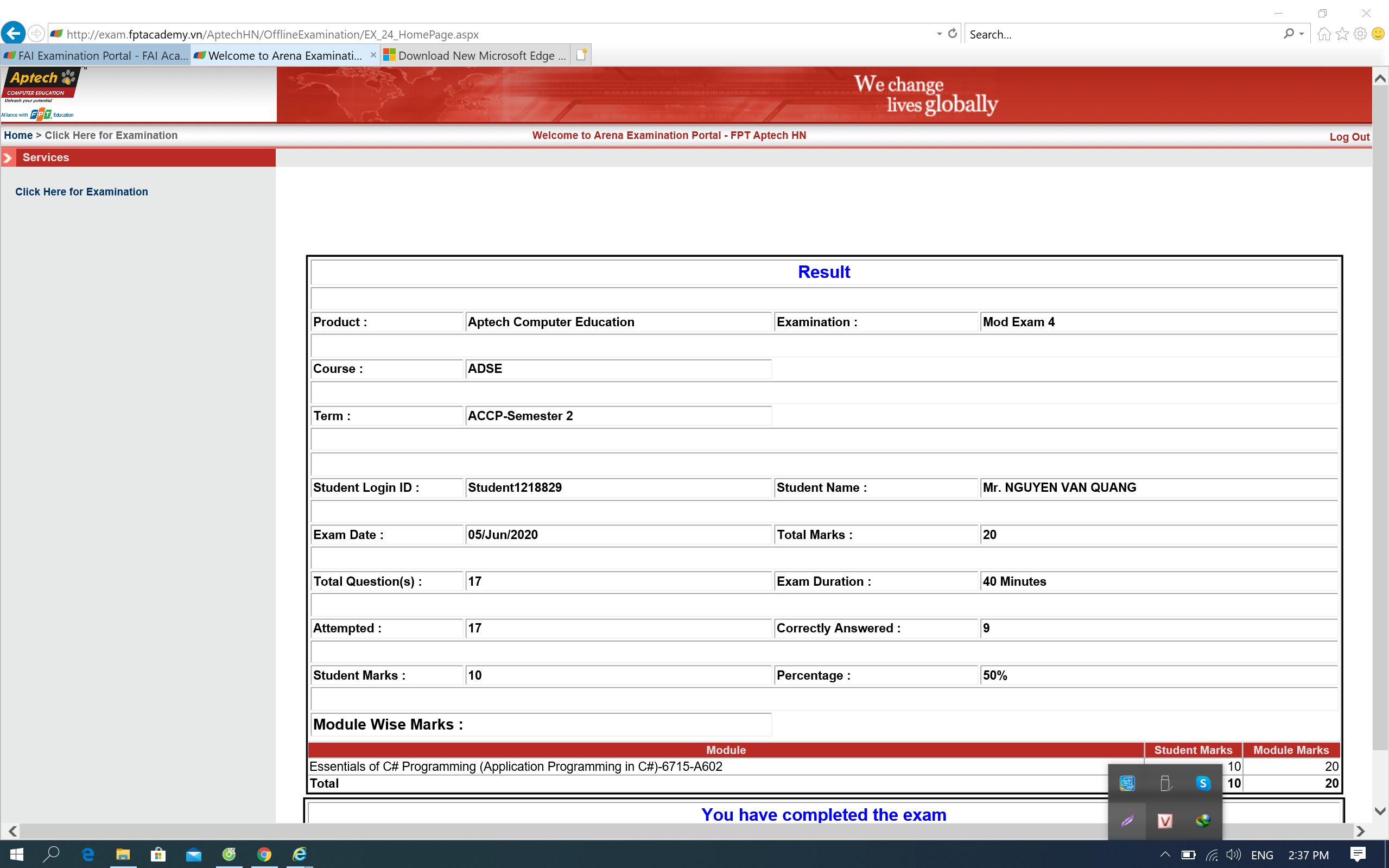This screenshot has height=868, width=1389.
Task: Click page scrollbar up arrow
Action: click(1380, 79)
